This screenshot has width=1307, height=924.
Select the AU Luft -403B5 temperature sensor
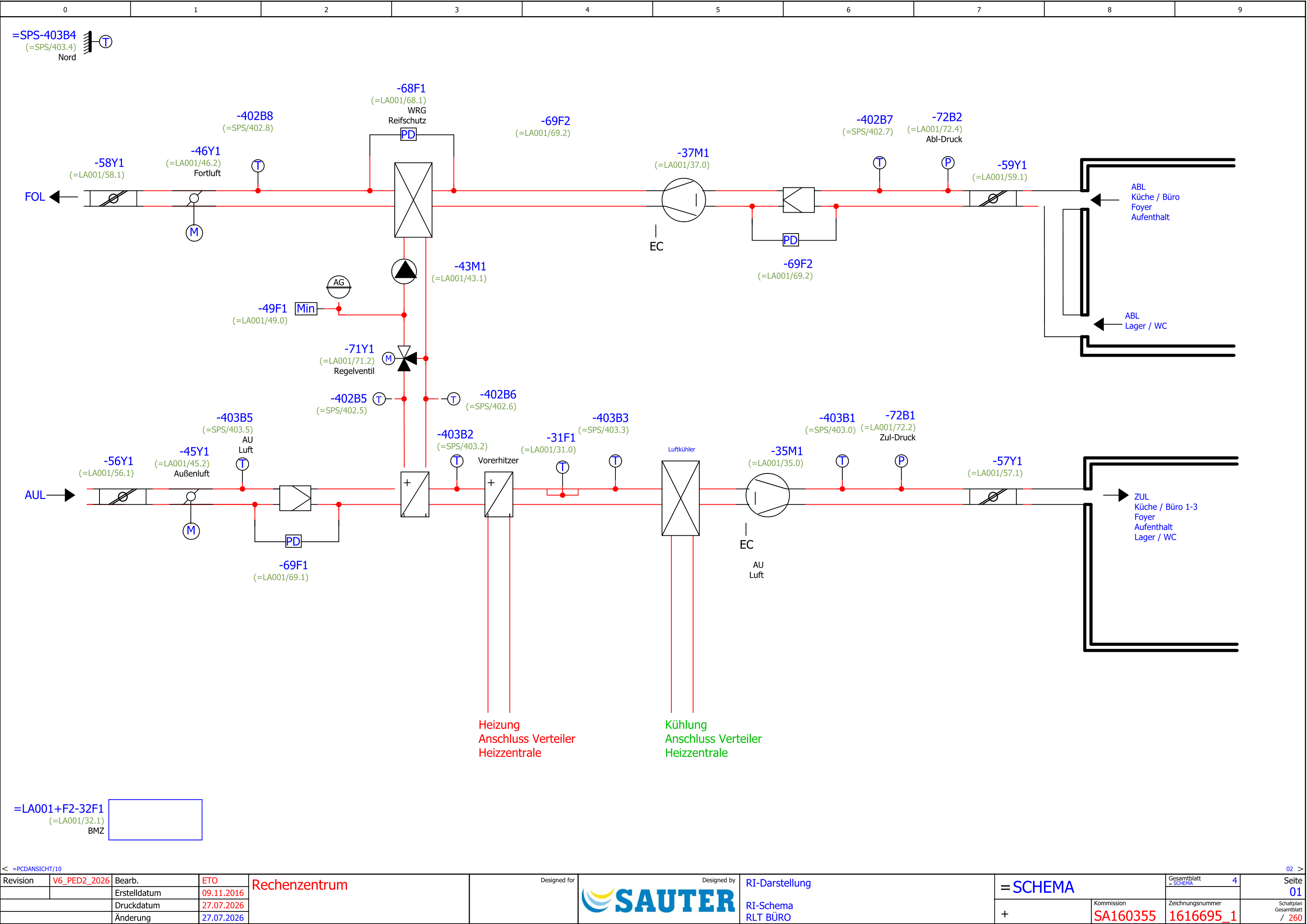coord(242,464)
